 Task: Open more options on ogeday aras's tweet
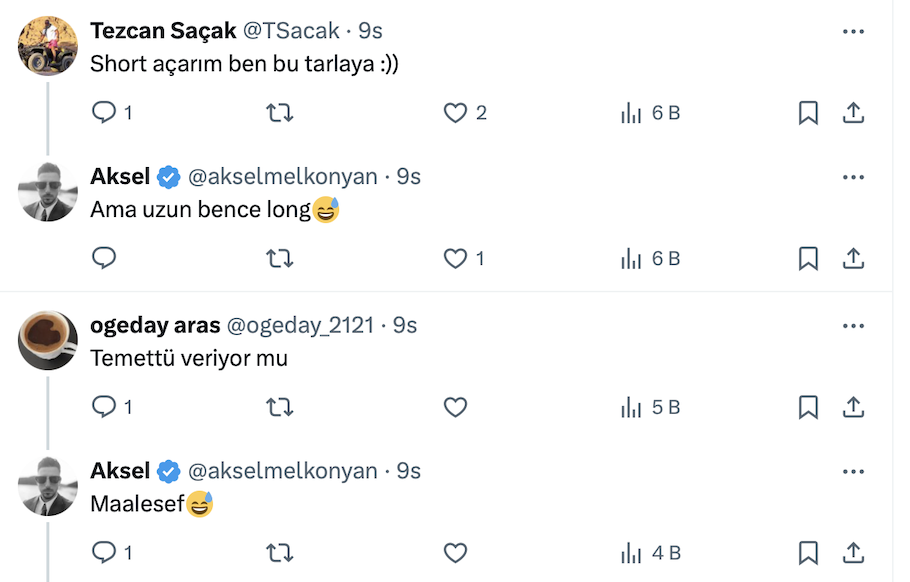pos(853,326)
